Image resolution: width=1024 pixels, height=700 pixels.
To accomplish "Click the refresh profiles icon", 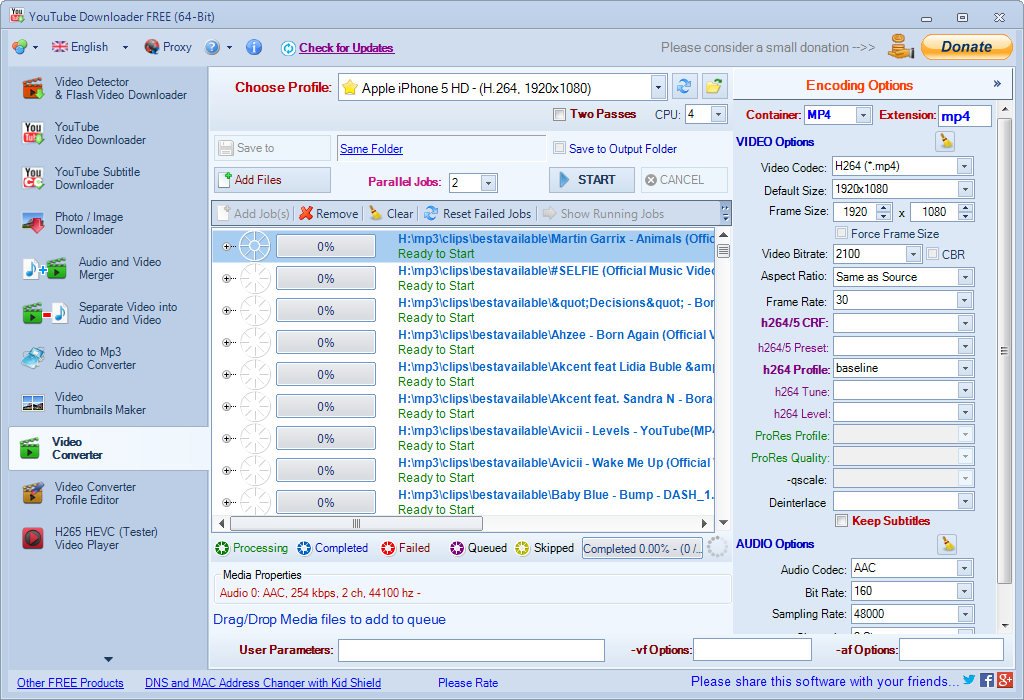I will pyautogui.click(x=684, y=87).
